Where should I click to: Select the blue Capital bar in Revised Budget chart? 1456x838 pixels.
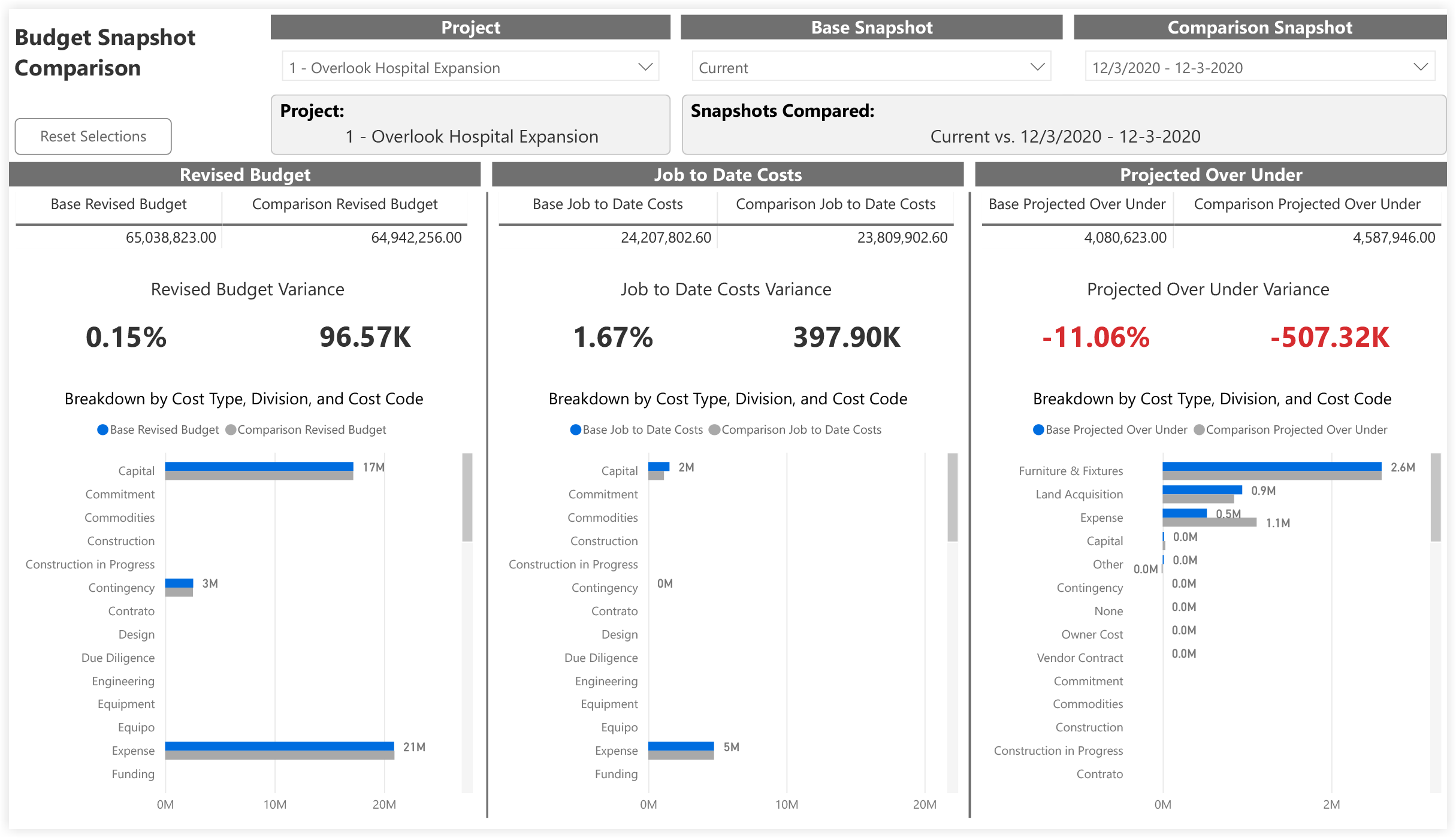click(x=259, y=467)
